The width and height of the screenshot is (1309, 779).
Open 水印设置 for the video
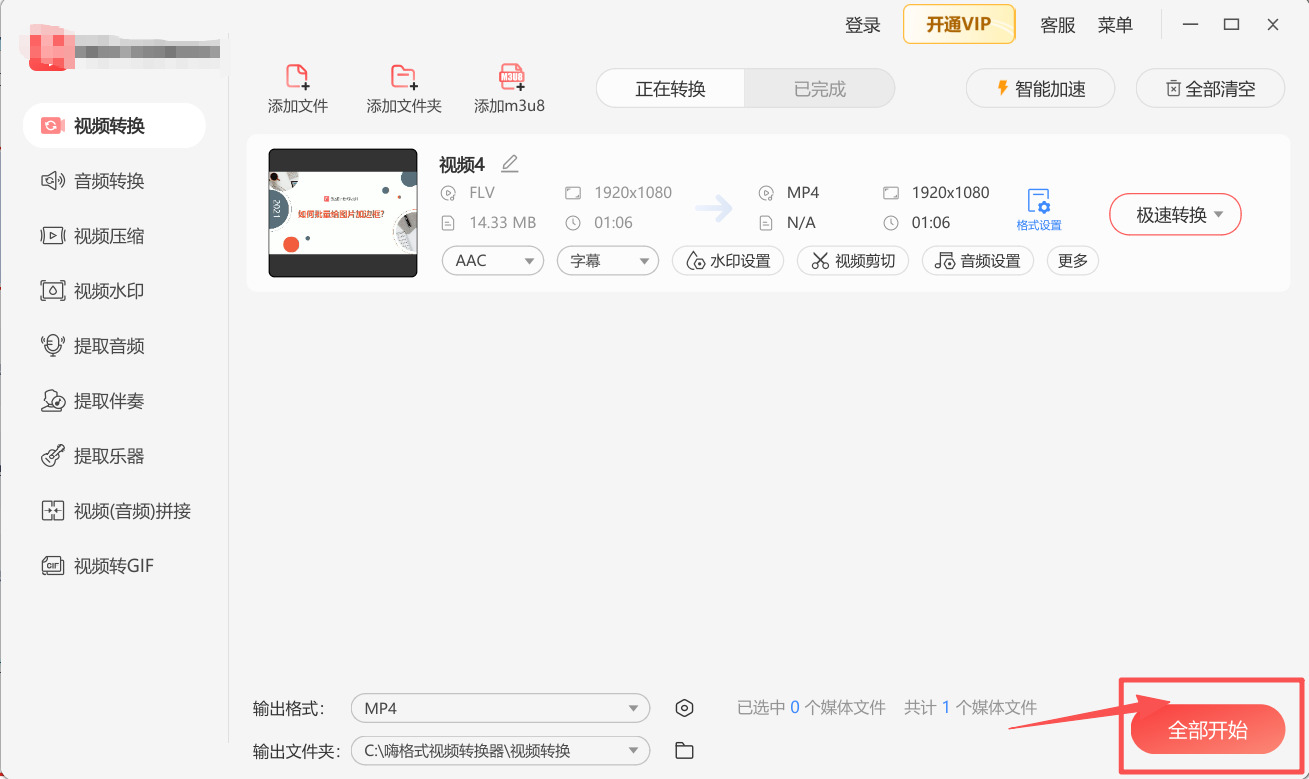(727, 261)
